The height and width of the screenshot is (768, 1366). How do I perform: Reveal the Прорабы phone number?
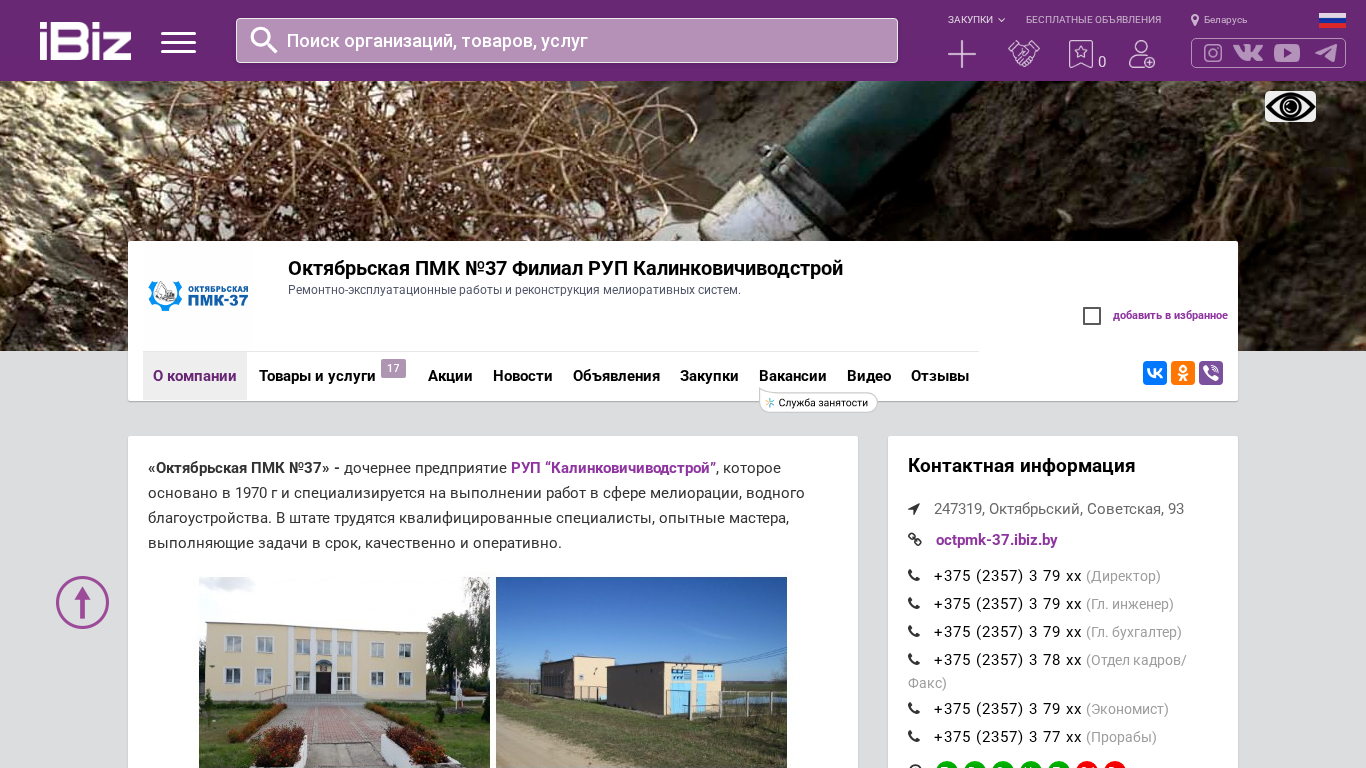pyautogui.click(x=1007, y=737)
